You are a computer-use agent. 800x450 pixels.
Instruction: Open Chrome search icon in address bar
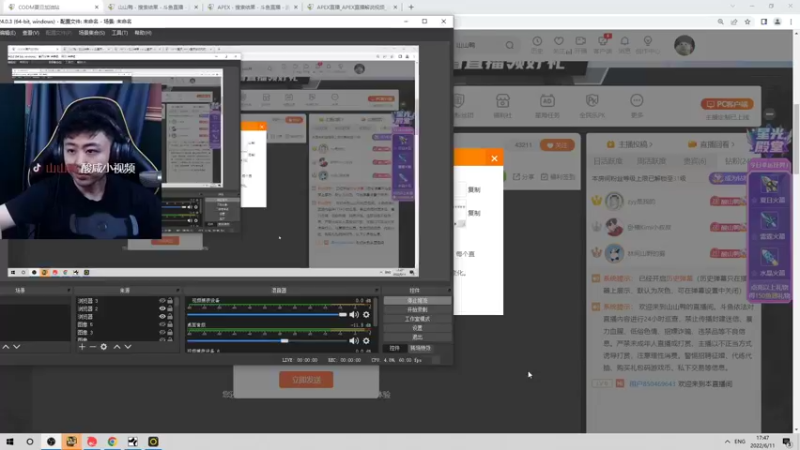720,22
